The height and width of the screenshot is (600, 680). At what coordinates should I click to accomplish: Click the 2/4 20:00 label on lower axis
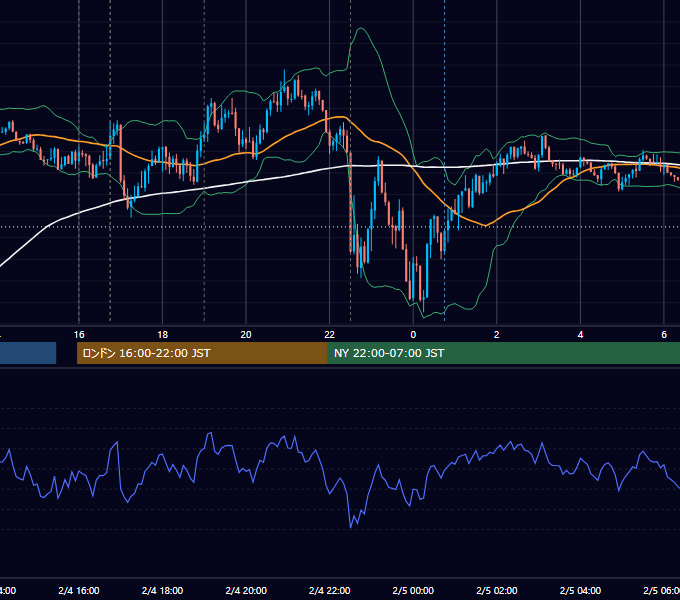246,590
